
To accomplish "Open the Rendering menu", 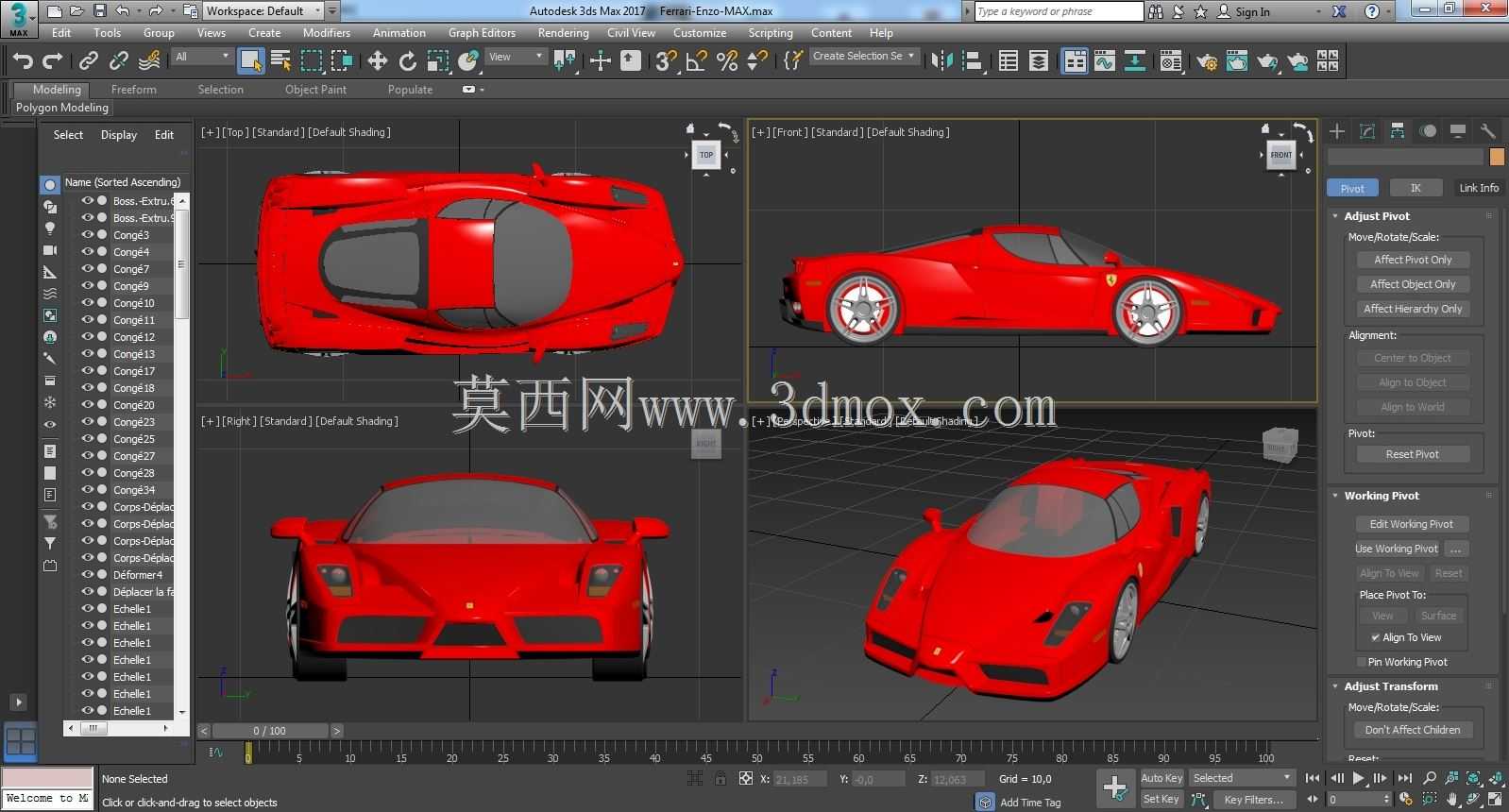I will (x=563, y=32).
